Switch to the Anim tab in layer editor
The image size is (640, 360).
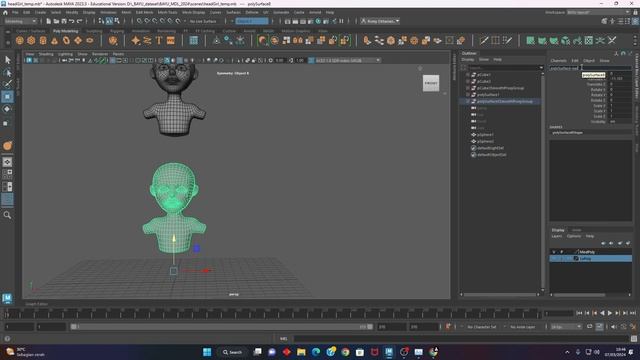576,230
